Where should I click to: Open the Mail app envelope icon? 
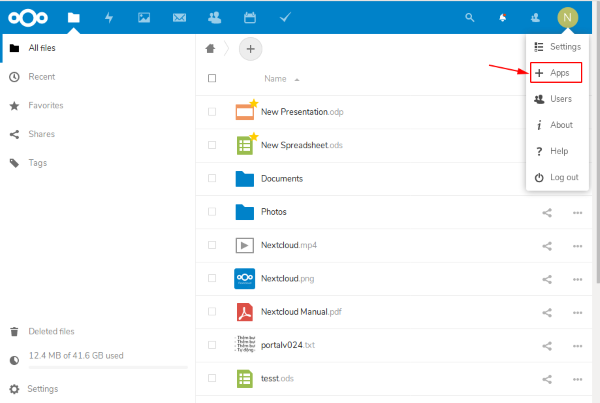tap(179, 17)
